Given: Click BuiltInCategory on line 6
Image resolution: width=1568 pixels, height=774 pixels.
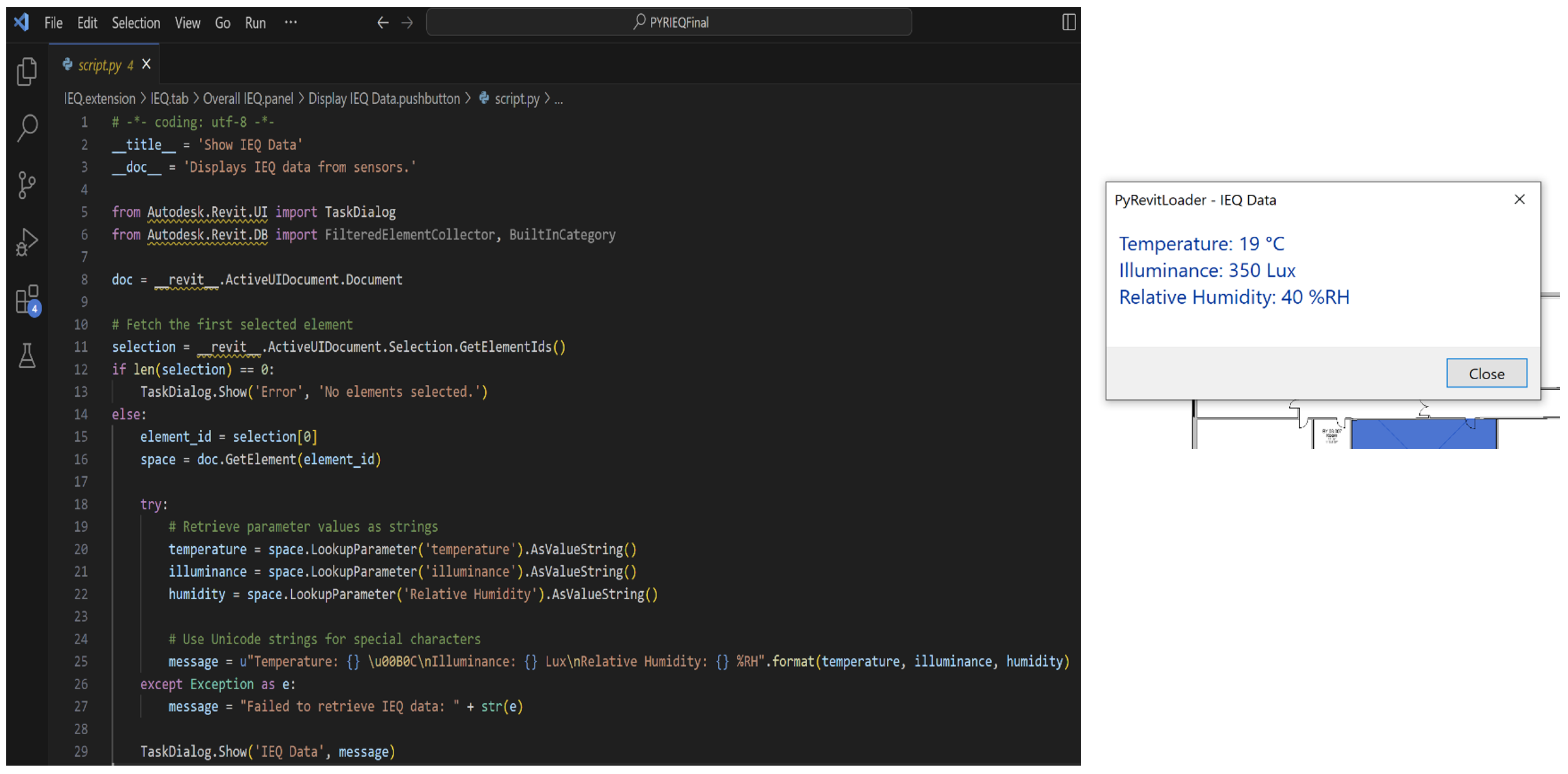Looking at the screenshot, I should point(562,234).
